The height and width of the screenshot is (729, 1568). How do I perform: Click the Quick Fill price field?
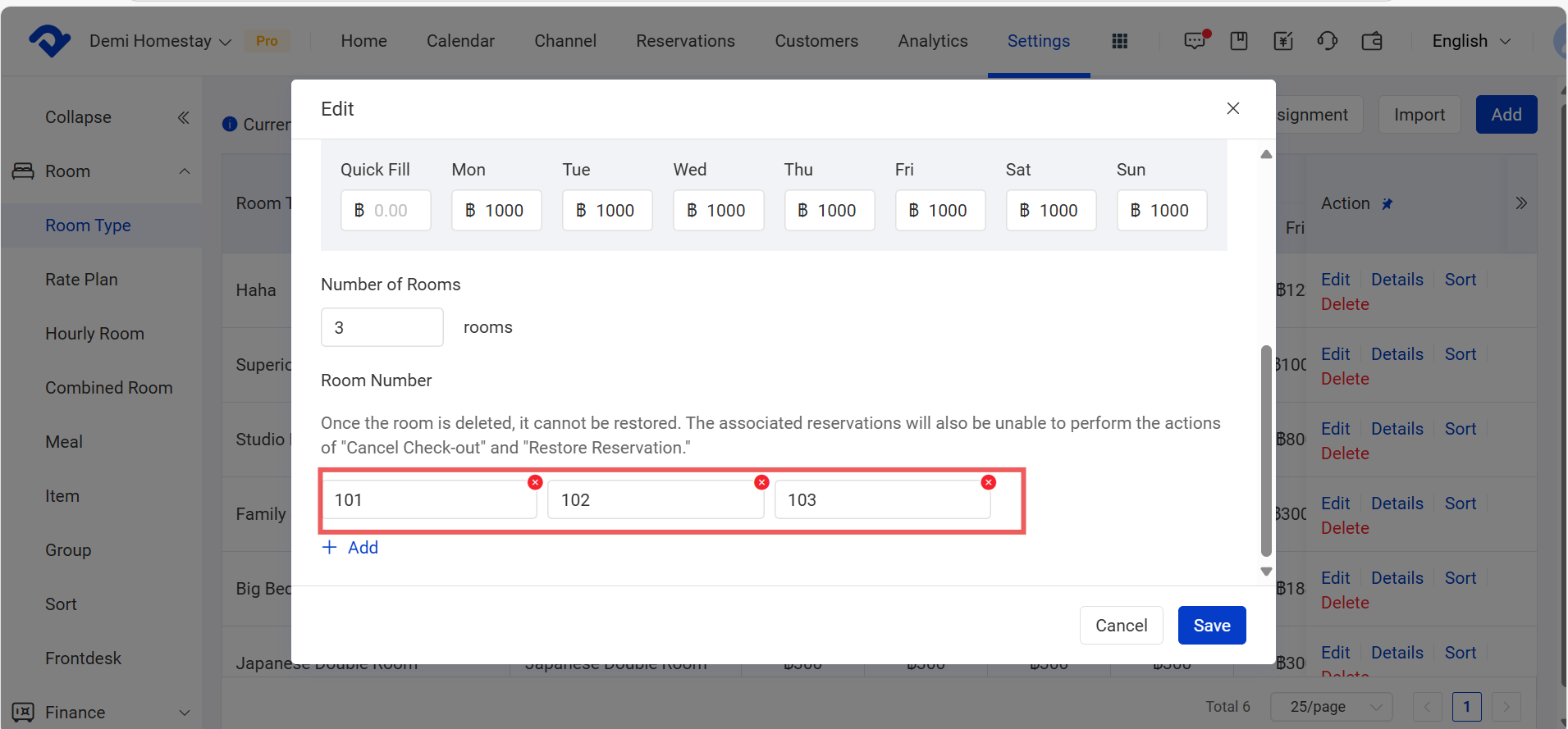(386, 211)
